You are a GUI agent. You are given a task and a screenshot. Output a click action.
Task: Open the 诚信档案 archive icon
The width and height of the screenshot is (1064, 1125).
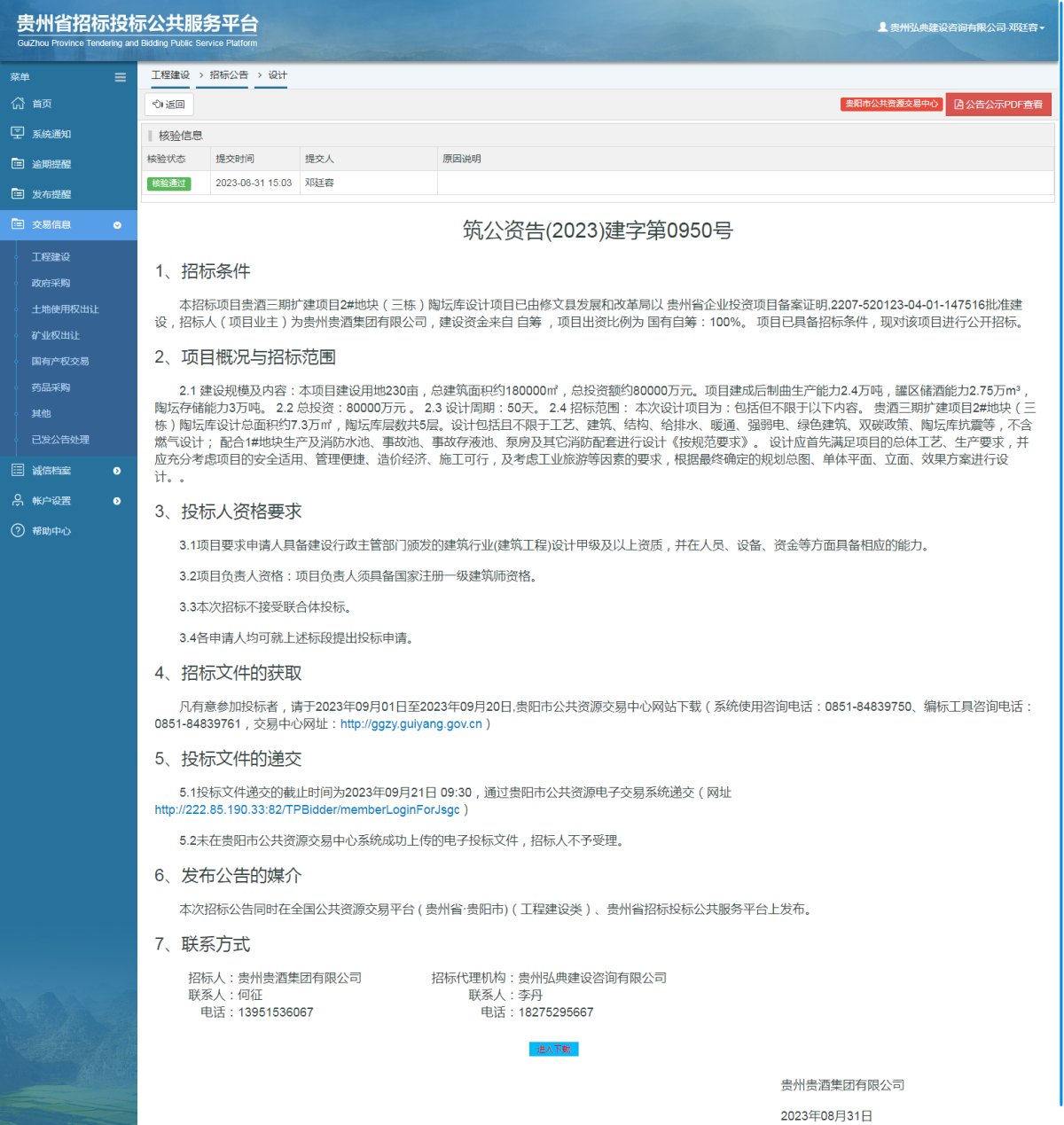coord(17,470)
